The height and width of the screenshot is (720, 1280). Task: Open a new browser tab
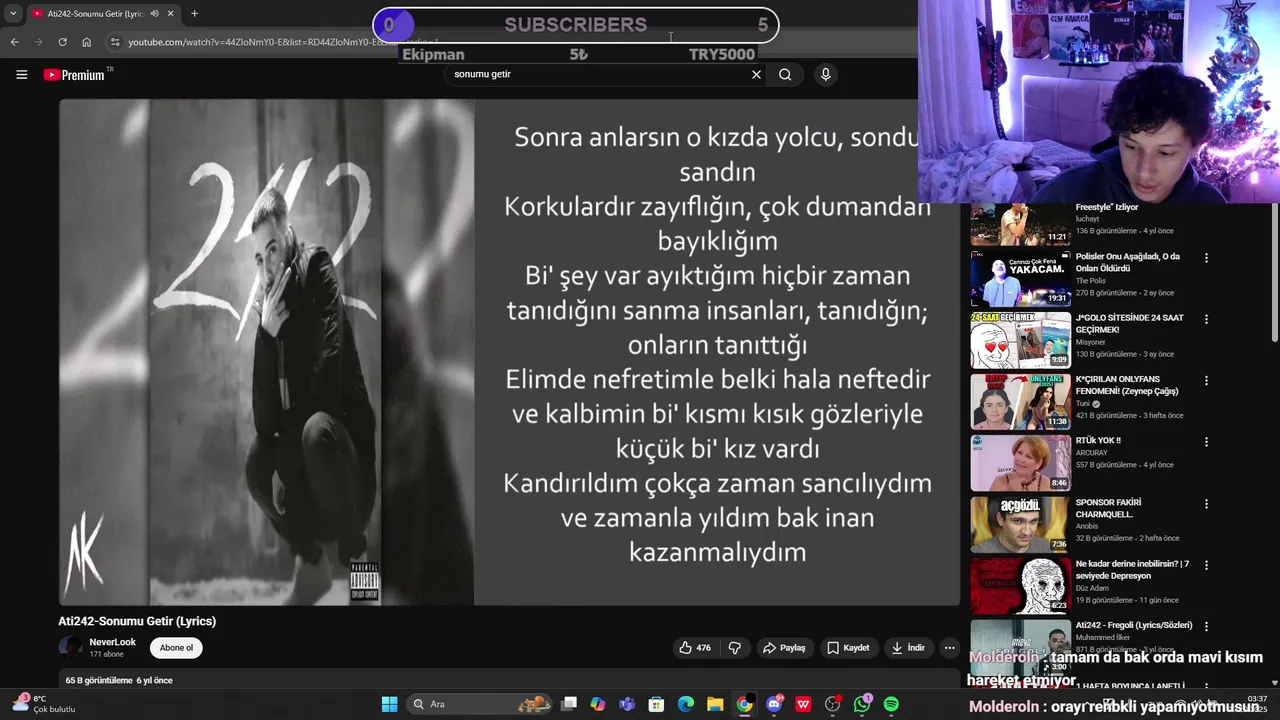pos(194,14)
